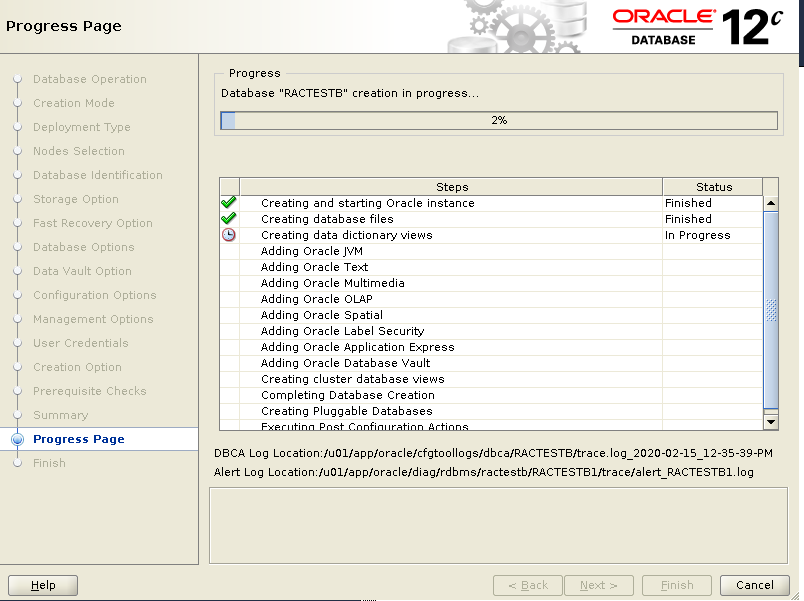This screenshot has height=601, width=804.
Task: Select Database Operation in the sidebar
Action: coord(89,79)
